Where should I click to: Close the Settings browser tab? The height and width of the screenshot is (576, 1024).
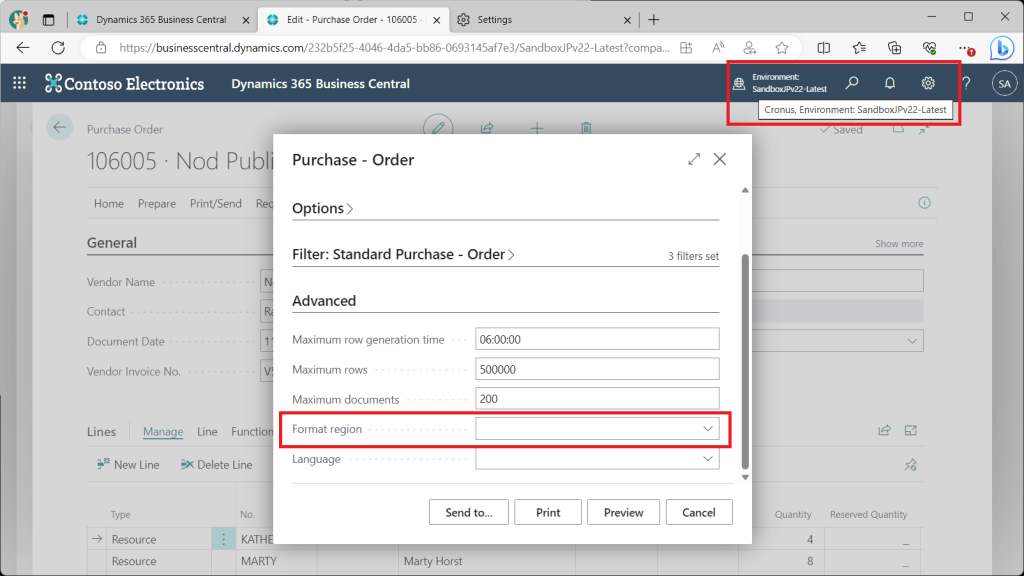coord(627,20)
